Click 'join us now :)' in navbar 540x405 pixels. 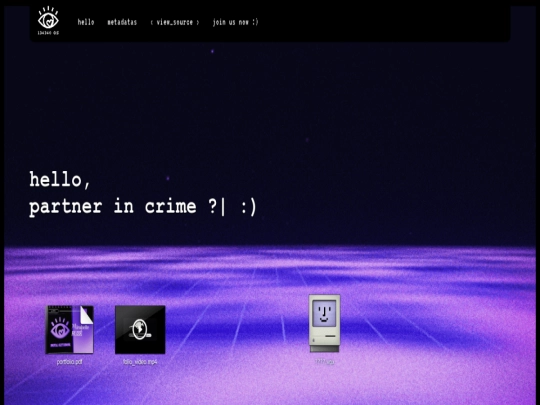click(x=235, y=22)
